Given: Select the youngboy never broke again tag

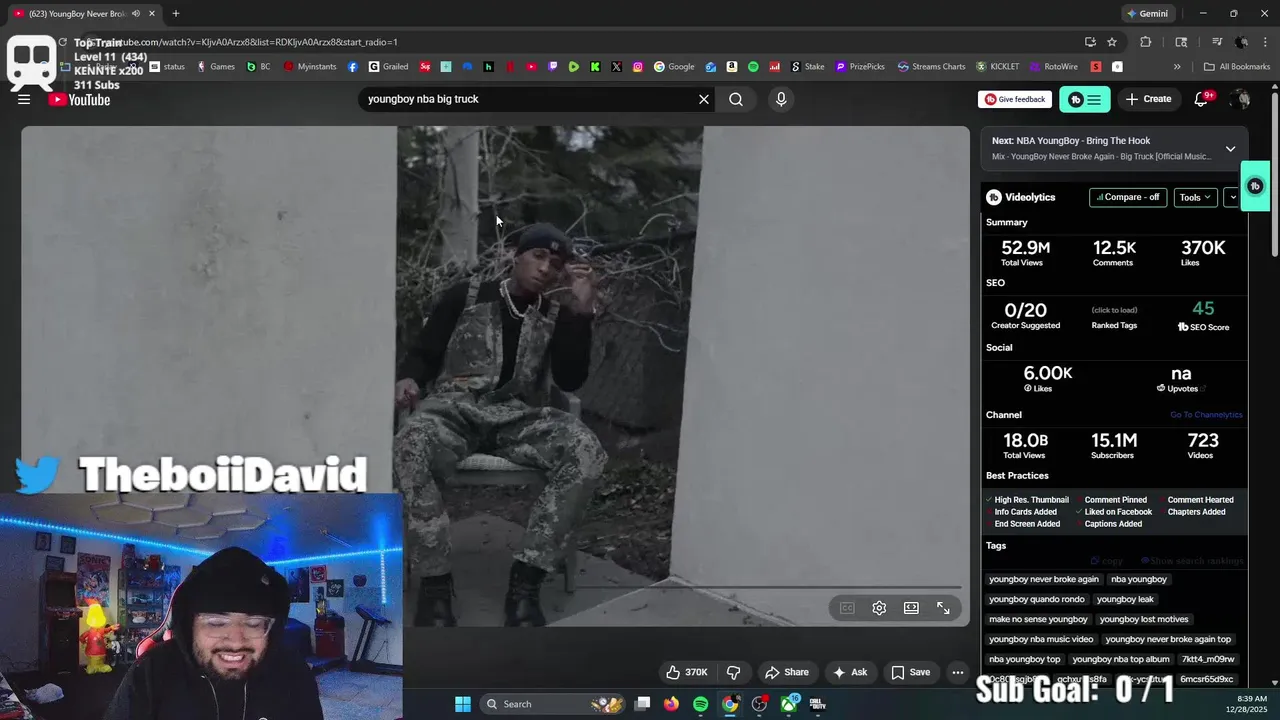Looking at the screenshot, I should 1044,579.
